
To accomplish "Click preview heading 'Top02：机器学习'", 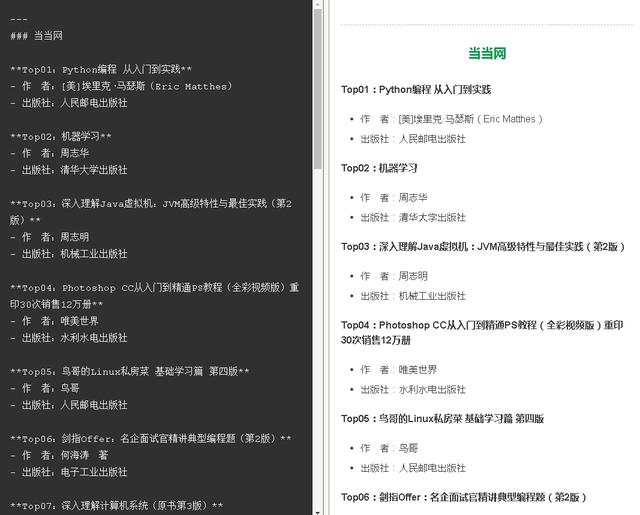I will click(x=379, y=168).
